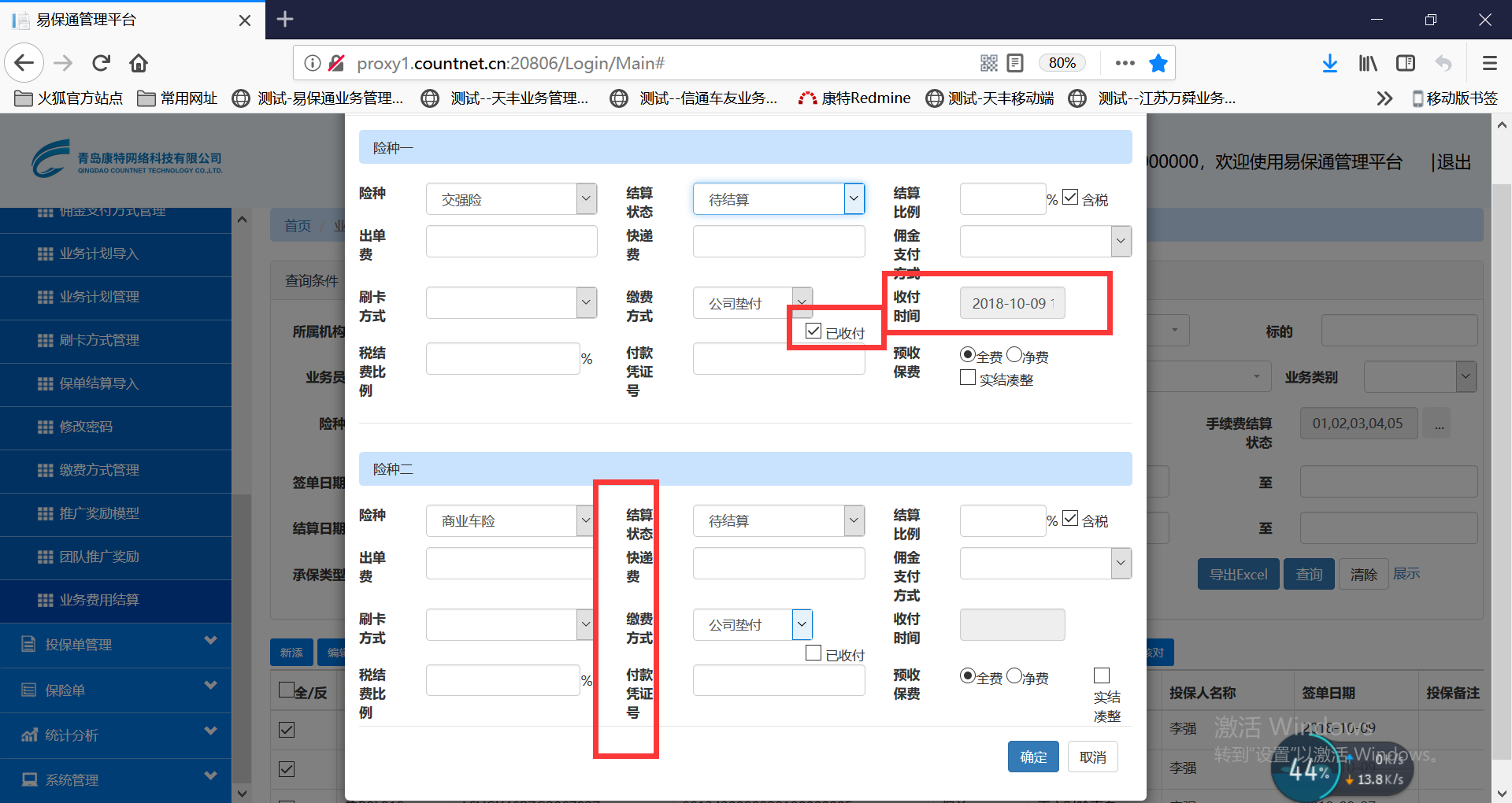Open 险种一 刷卡方式 dropdown
1512x803 pixels.
(511, 303)
